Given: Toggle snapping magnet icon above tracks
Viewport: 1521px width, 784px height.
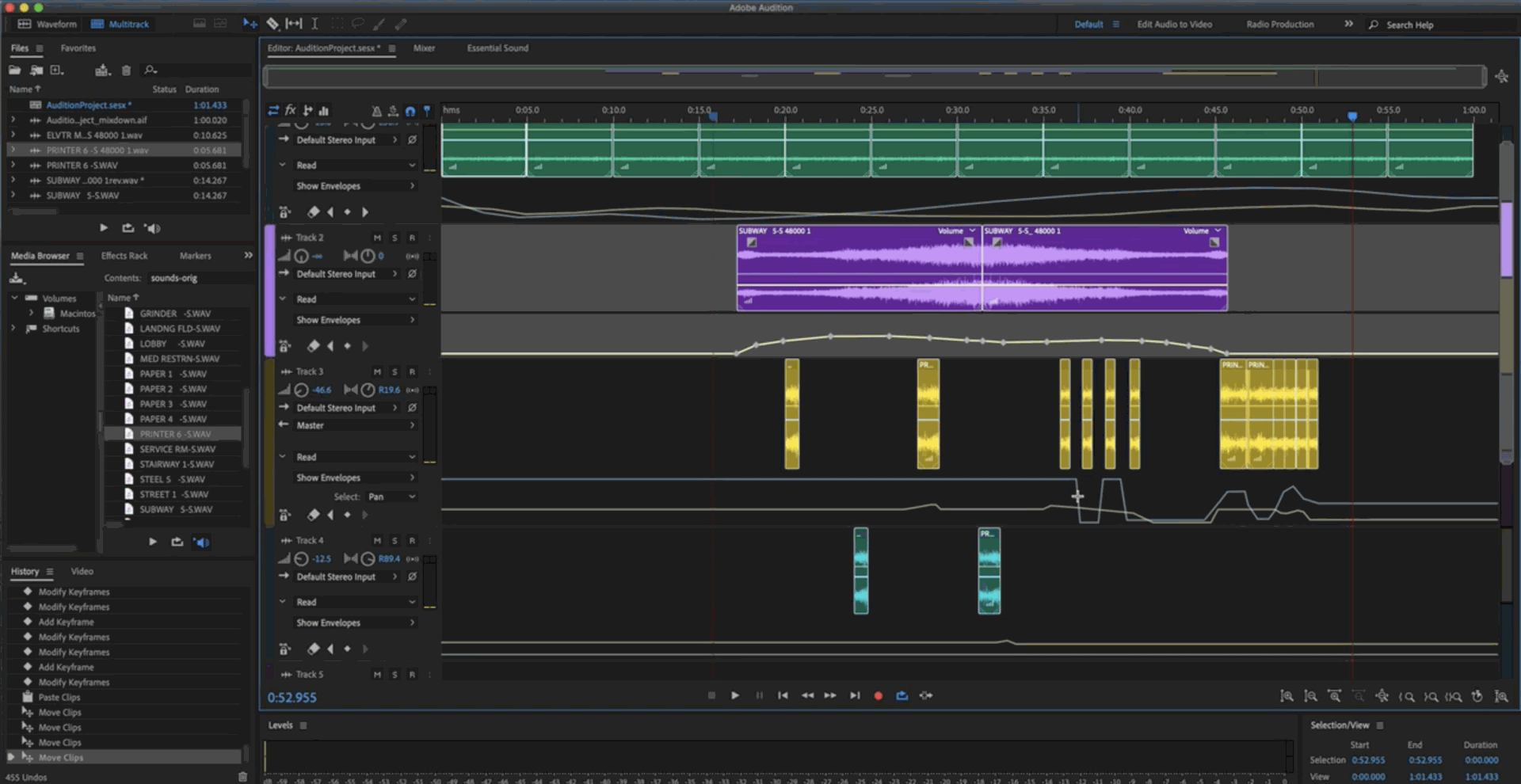Looking at the screenshot, I should point(410,111).
